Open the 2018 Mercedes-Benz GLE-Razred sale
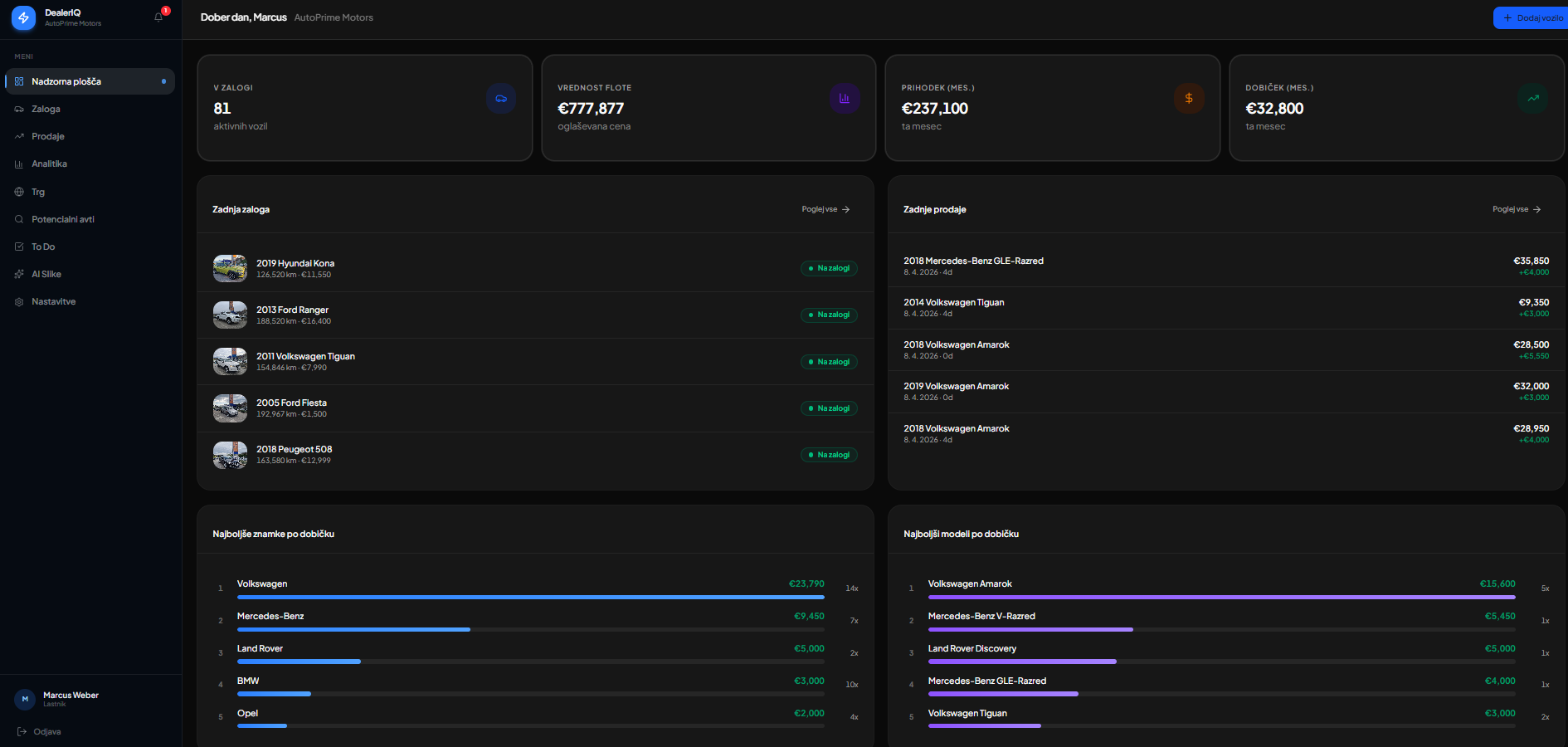Viewport: 1568px width, 747px height. click(973, 261)
